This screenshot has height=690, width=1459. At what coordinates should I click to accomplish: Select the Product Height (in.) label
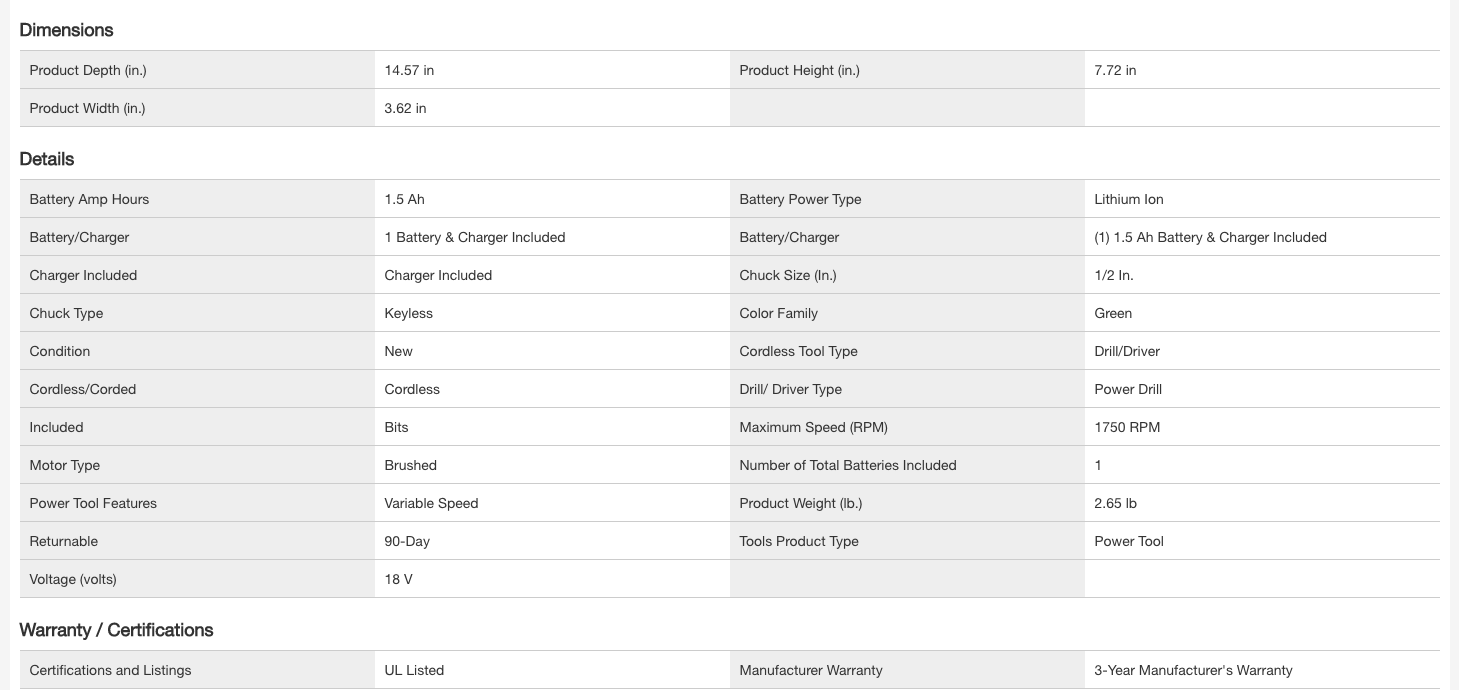799,70
